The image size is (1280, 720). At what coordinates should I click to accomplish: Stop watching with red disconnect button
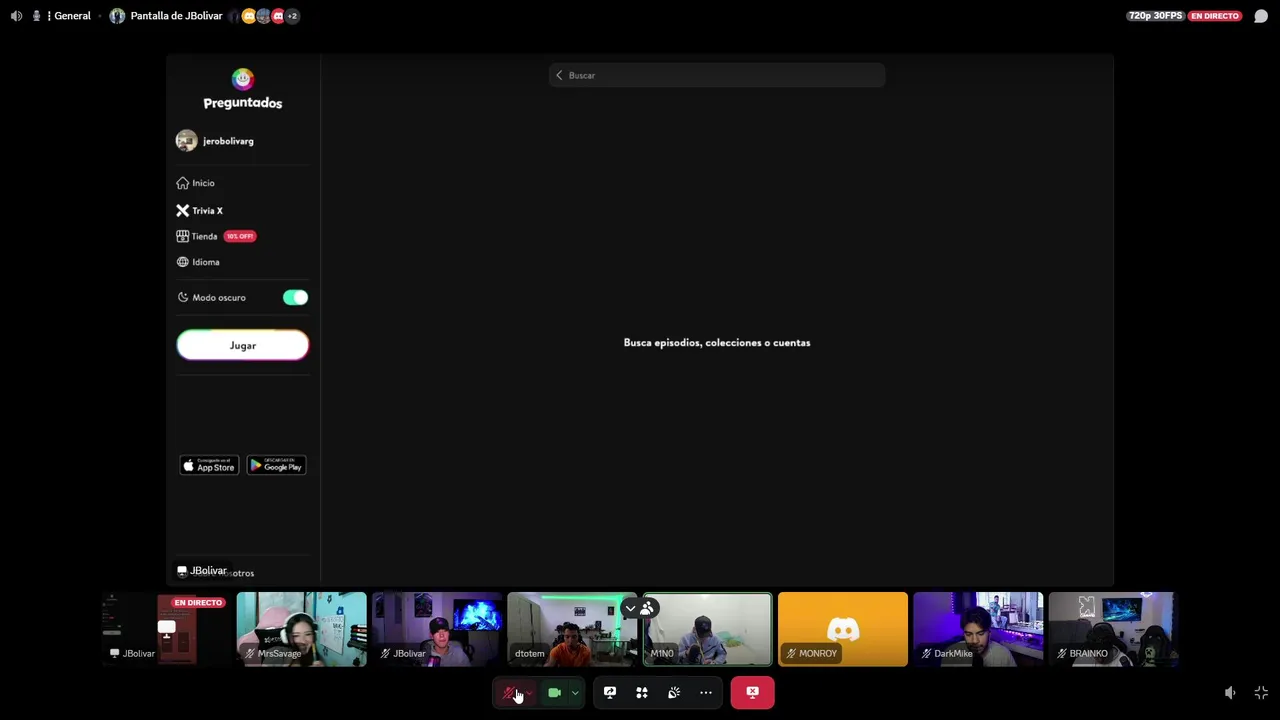pyautogui.click(x=752, y=692)
